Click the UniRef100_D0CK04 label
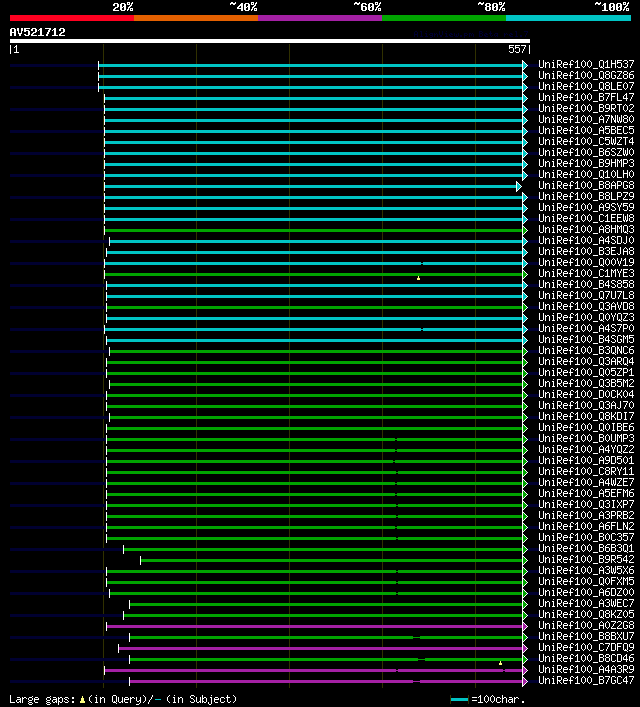Screen dimensions: 640x707 tap(586, 395)
